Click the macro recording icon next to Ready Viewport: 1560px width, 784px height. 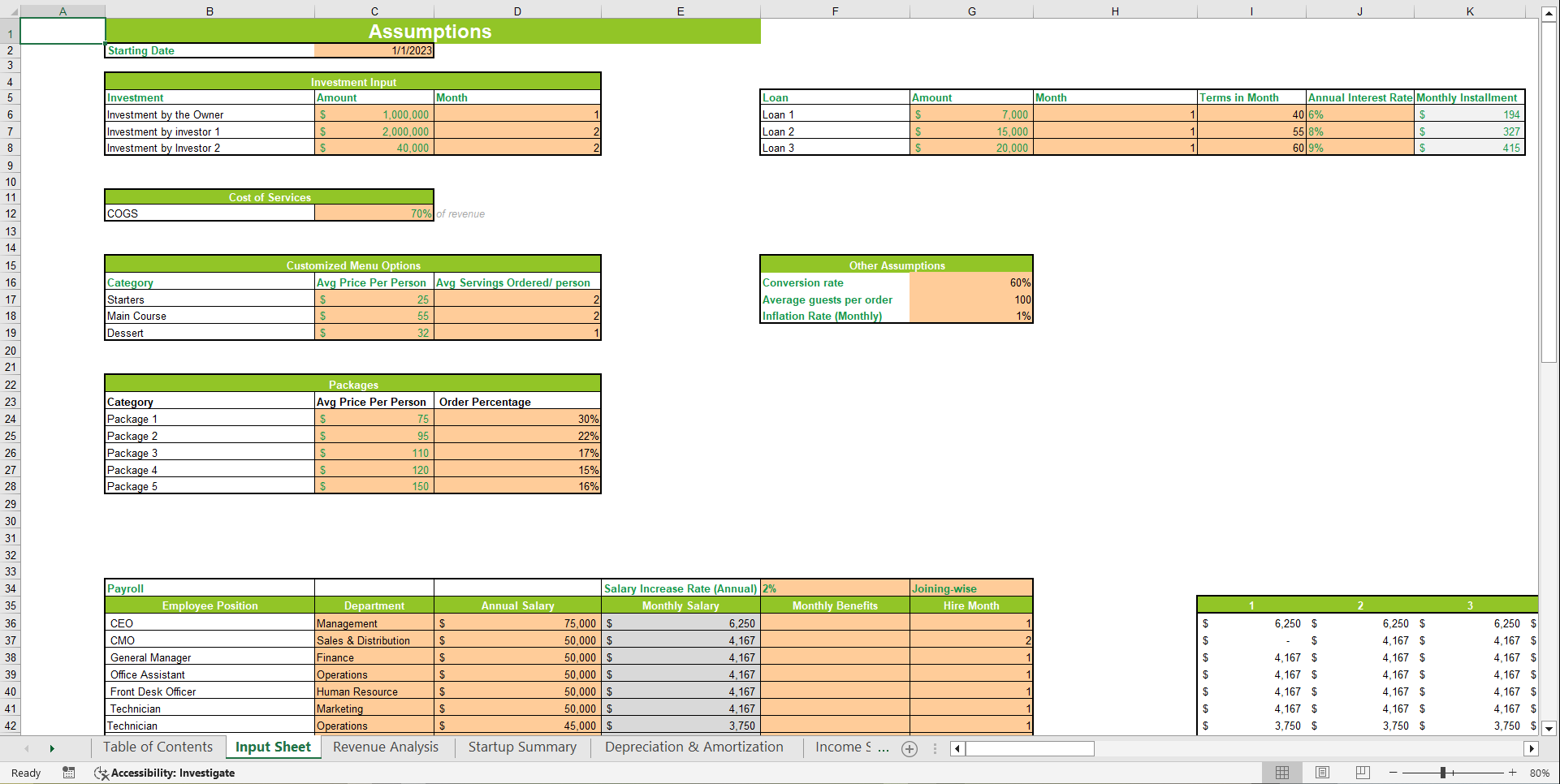[68, 772]
